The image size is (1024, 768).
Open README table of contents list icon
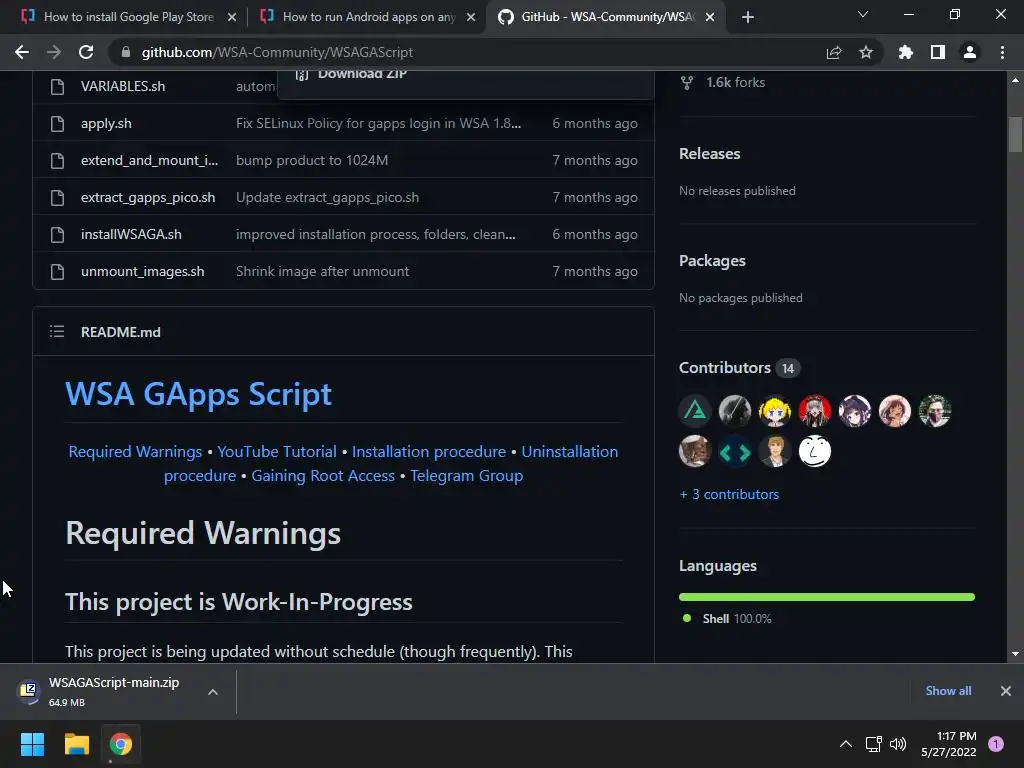pyautogui.click(x=57, y=332)
